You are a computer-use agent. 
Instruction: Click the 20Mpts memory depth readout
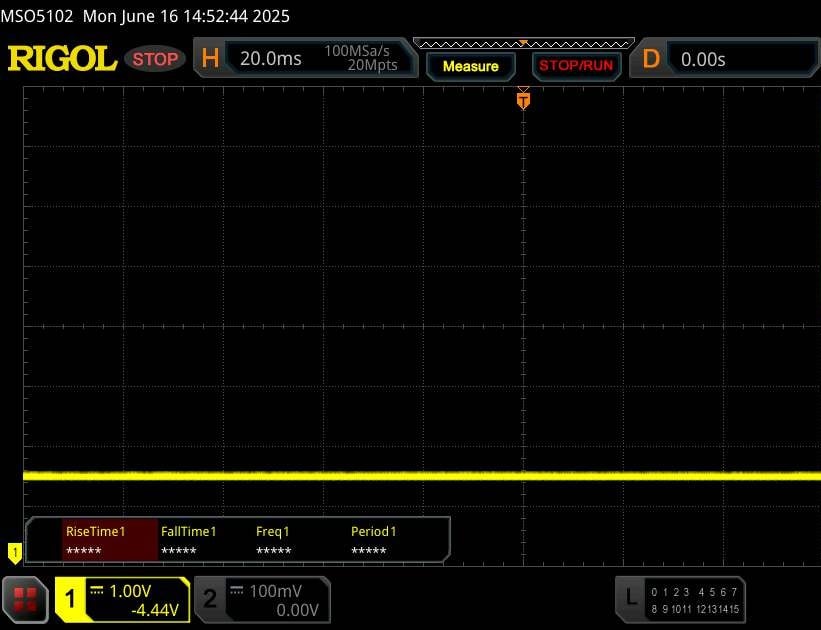373,65
